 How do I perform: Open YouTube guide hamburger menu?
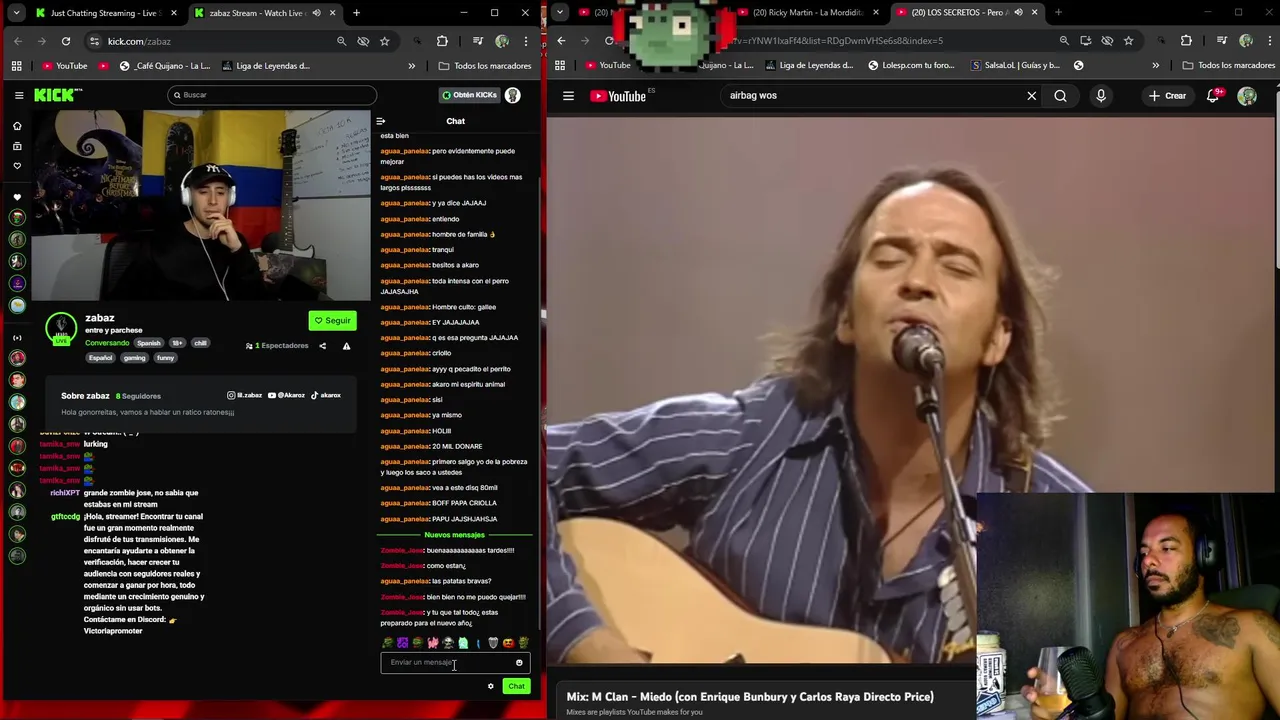pos(568,96)
